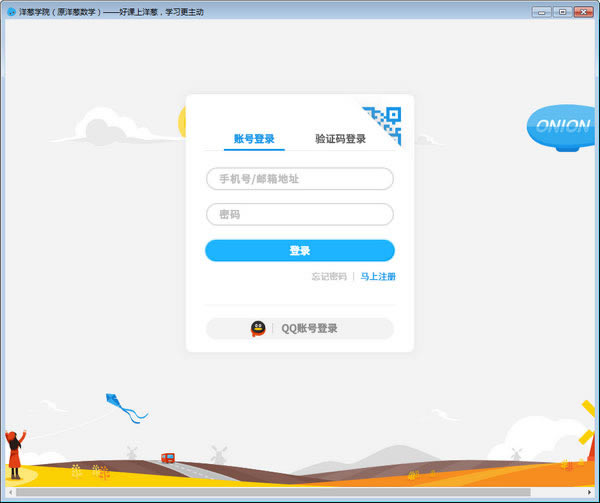The height and width of the screenshot is (503, 600).
Task: Switch to the 验证码登录 tab
Action: tap(340, 139)
